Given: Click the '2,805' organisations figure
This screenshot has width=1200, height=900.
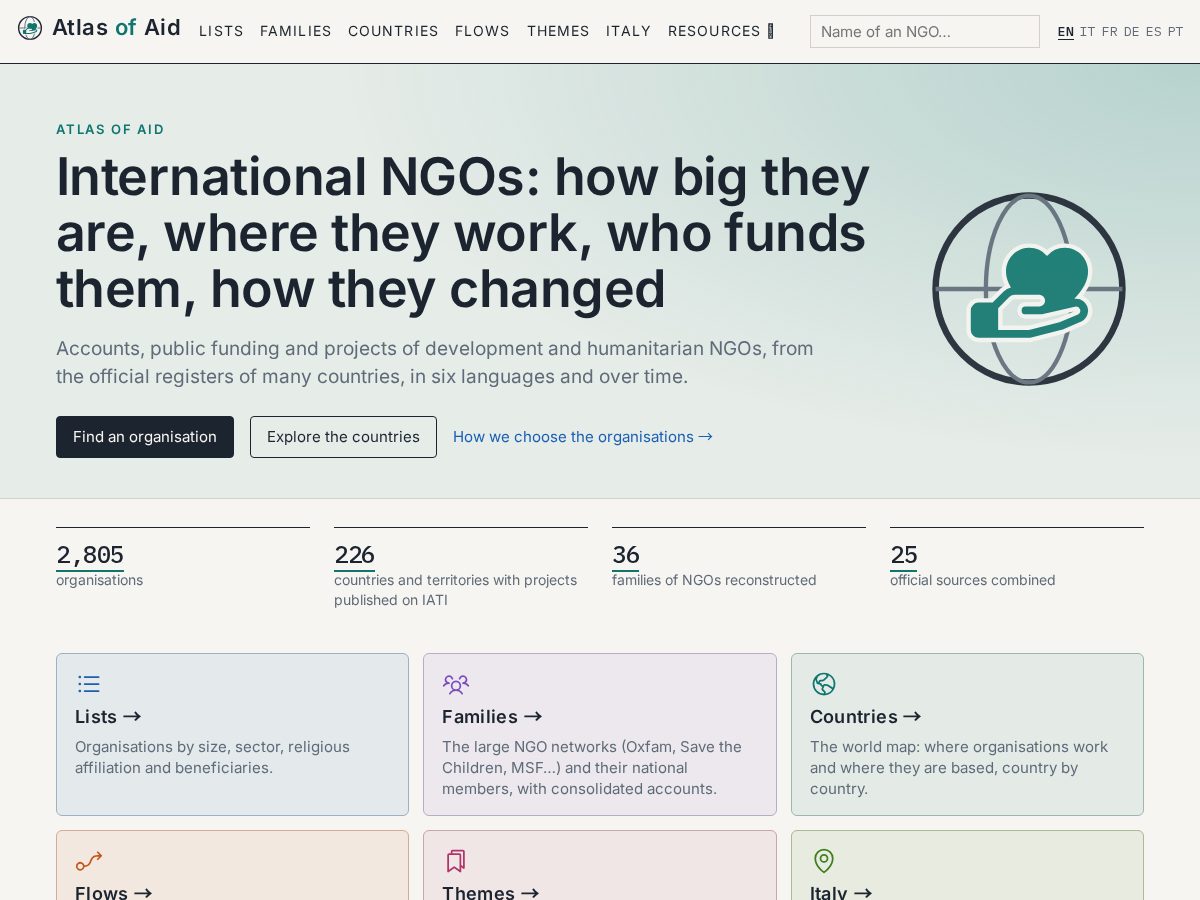Looking at the screenshot, I should [x=90, y=555].
